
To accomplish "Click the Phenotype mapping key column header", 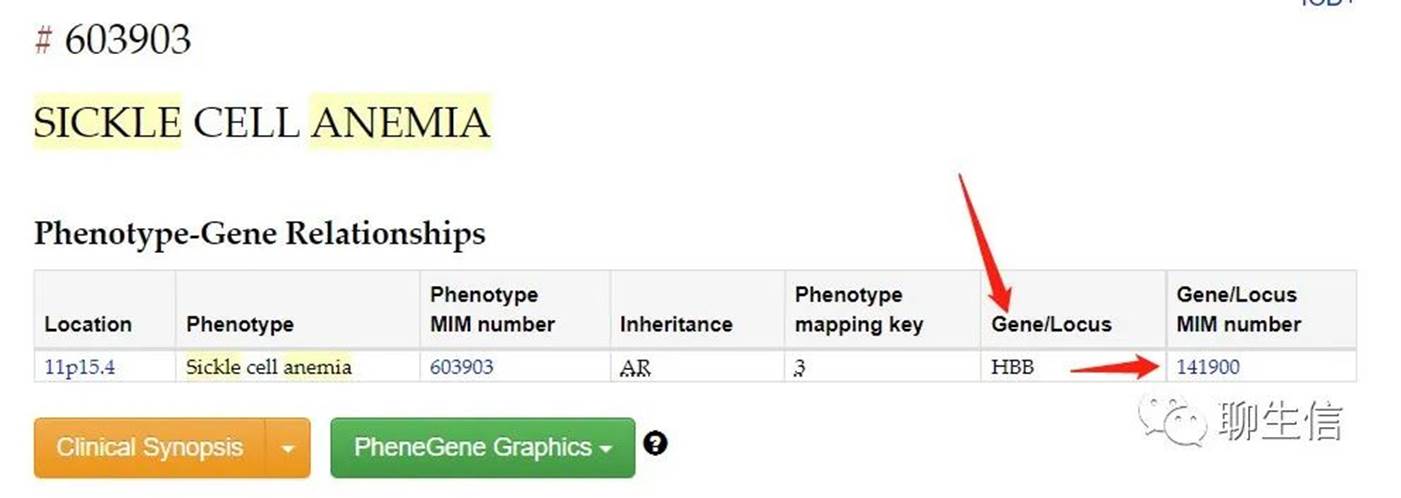I will 858,310.
